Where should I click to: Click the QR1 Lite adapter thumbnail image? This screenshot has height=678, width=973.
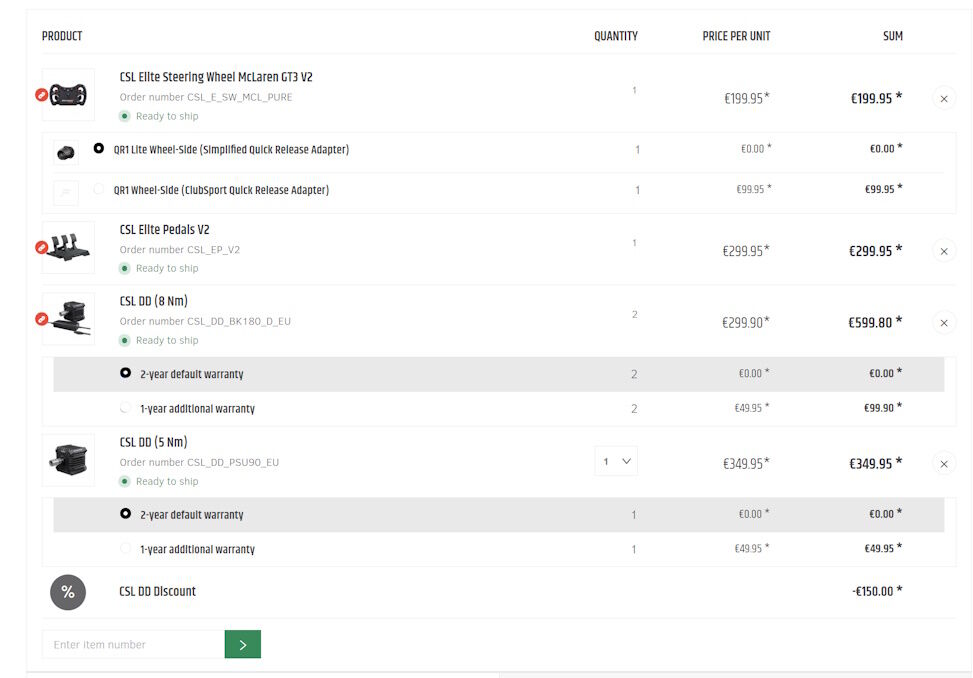click(66, 152)
